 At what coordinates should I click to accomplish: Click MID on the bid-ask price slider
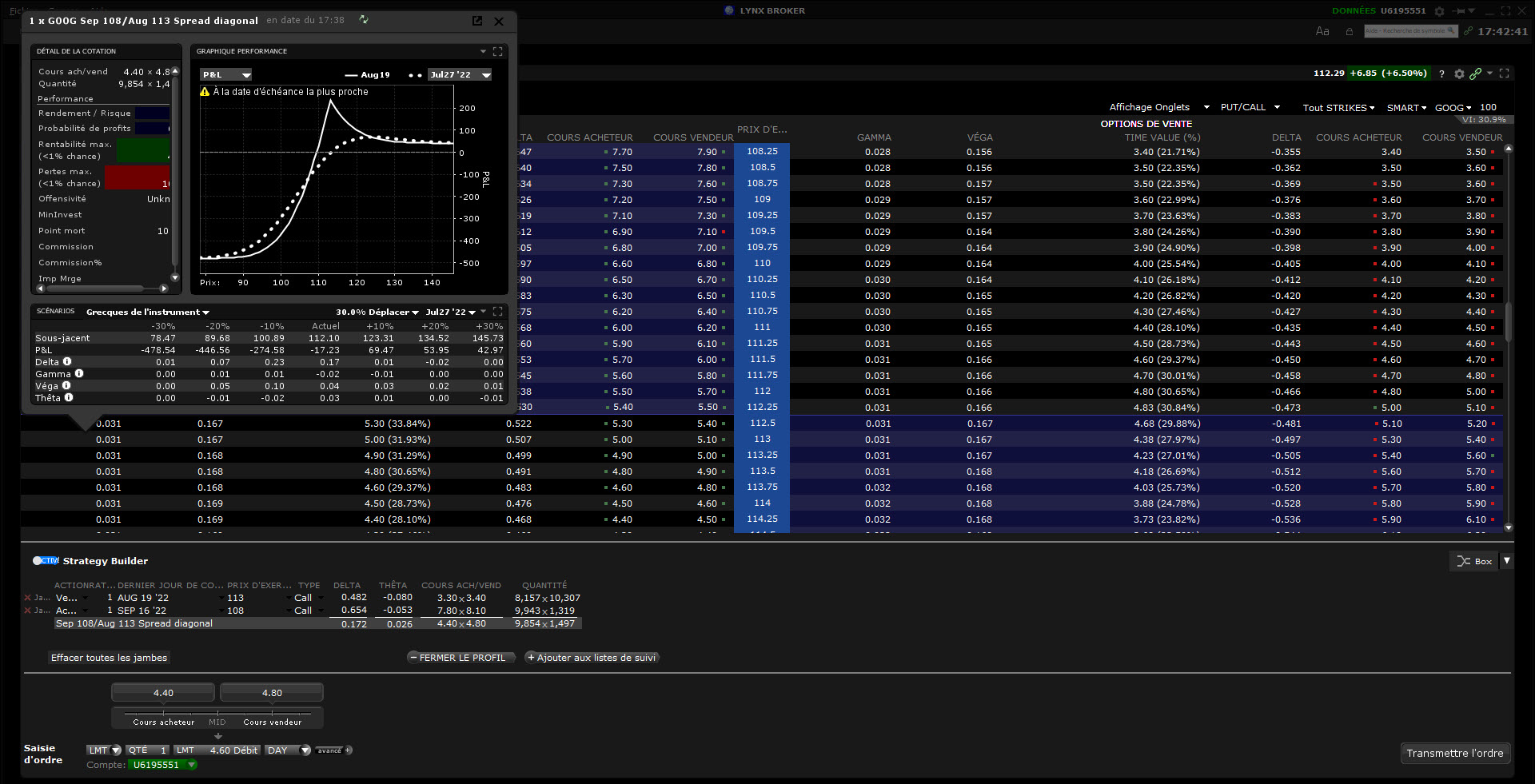point(217,722)
